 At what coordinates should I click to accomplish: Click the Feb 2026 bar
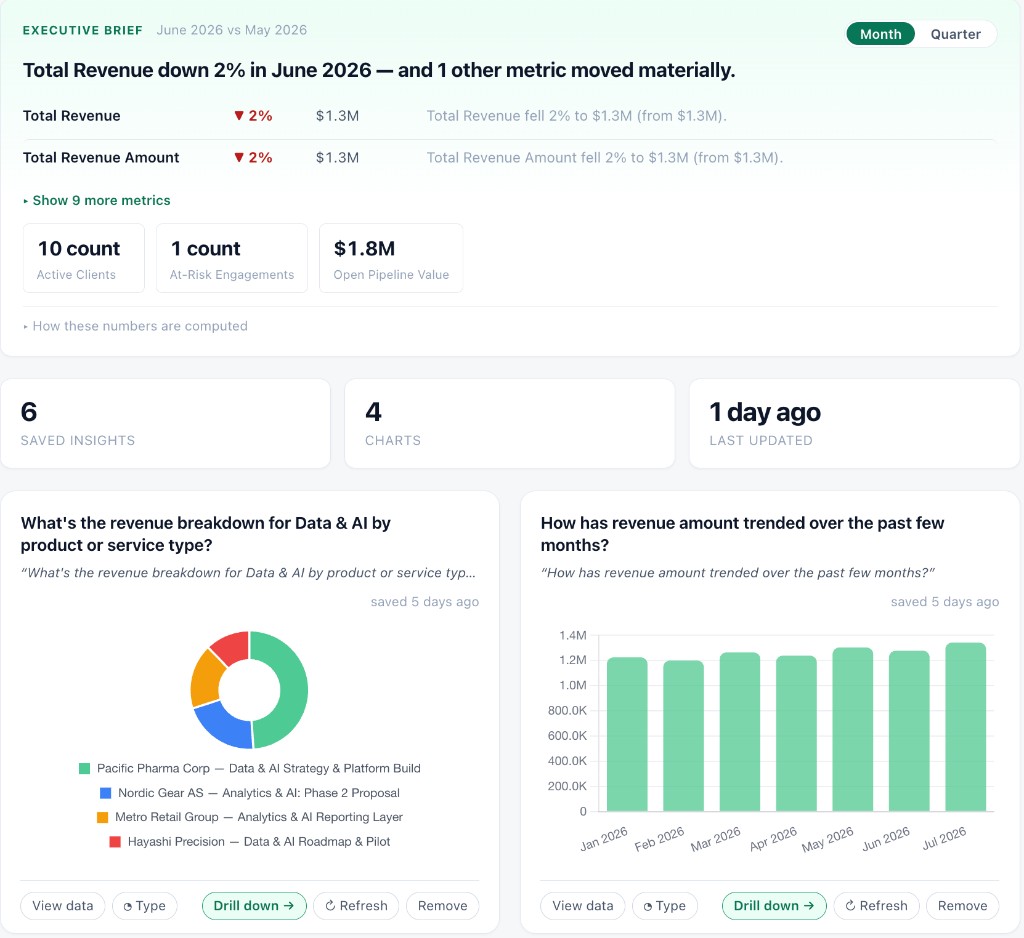click(683, 736)
